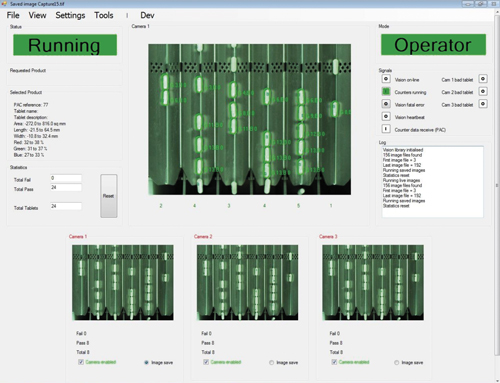Uncheck Camera enabled under Camera 2
This screenshot has width=500, height=383.
pyautogui.click(x=206, y=362)
